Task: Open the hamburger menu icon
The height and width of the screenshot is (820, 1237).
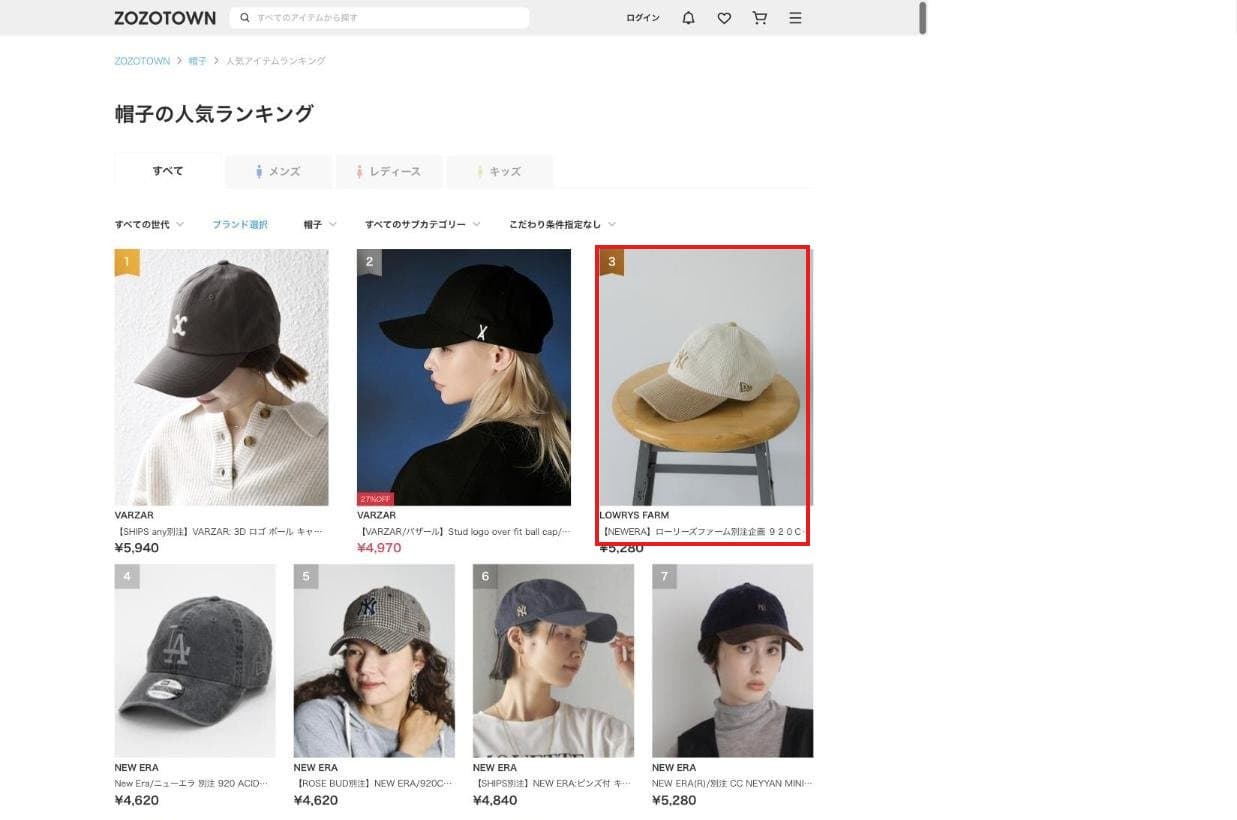Action: click(795, 18)
